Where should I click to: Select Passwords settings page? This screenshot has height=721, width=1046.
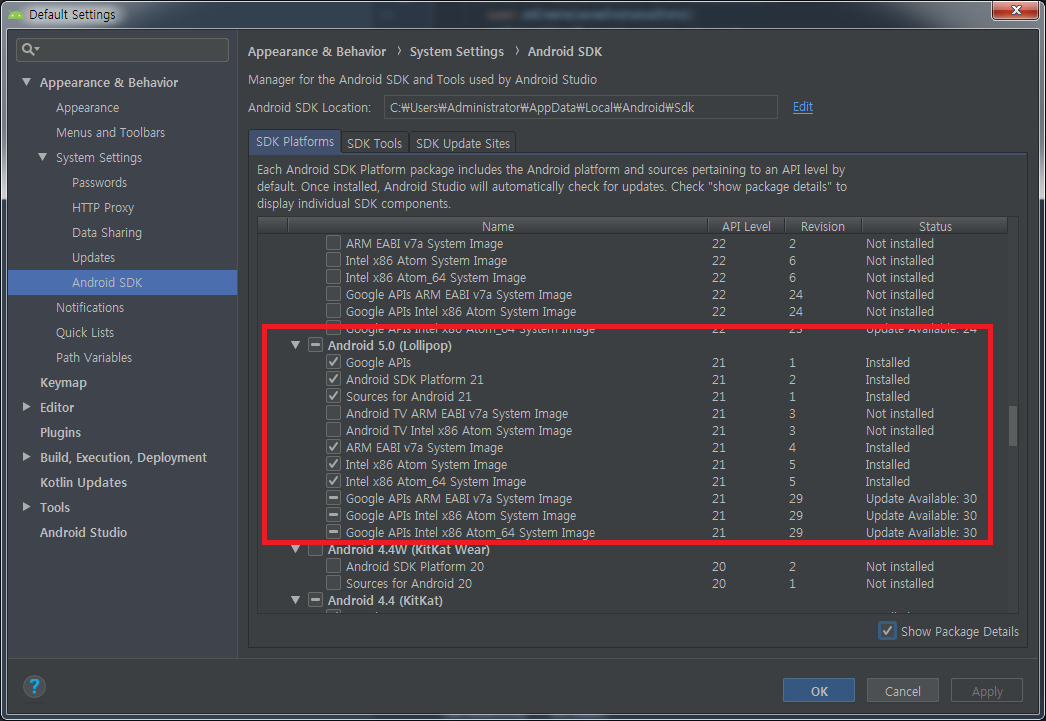click(99, 183)
